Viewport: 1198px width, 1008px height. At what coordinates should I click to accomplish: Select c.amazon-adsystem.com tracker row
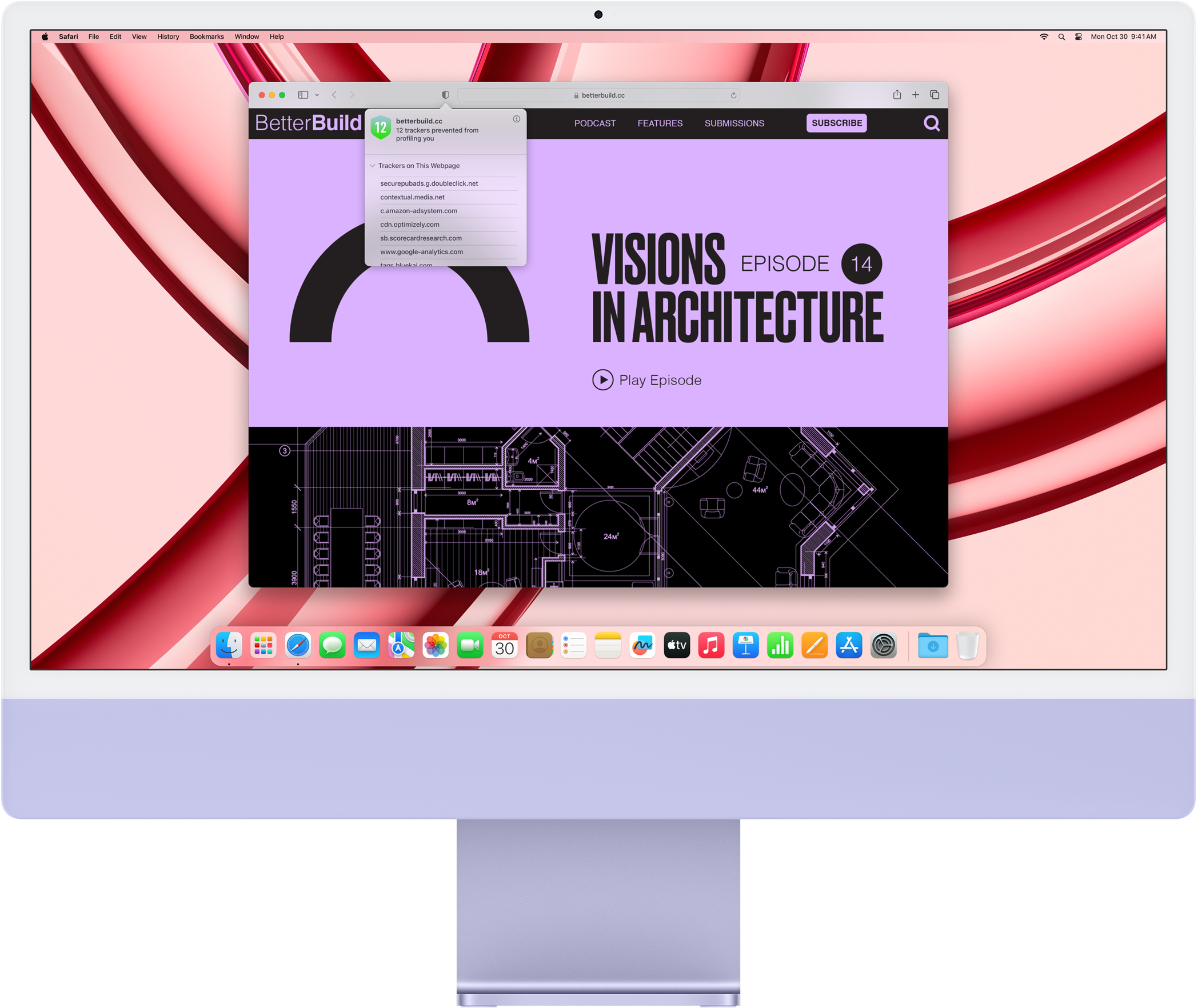pyautogui.click(x=449, y=211)
